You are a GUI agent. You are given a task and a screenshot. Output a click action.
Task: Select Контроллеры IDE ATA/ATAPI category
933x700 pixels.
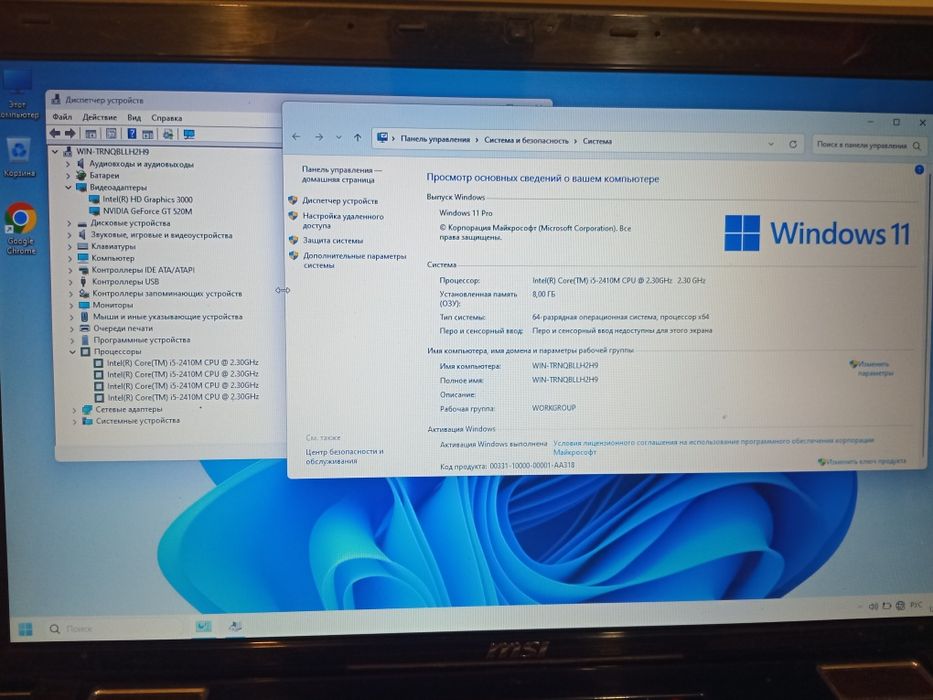[x=143, y=270]
